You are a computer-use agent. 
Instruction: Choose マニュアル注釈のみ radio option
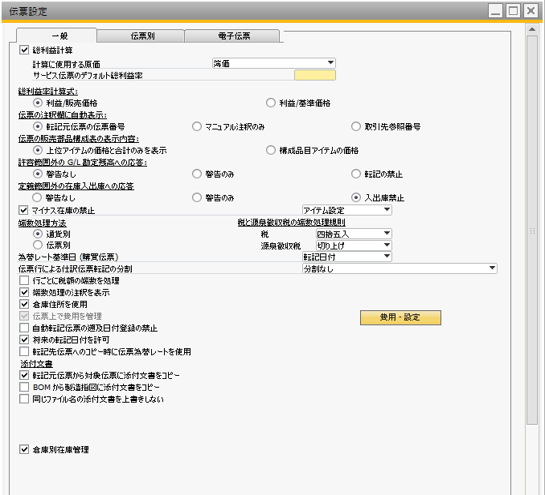[x=197, y=127]
